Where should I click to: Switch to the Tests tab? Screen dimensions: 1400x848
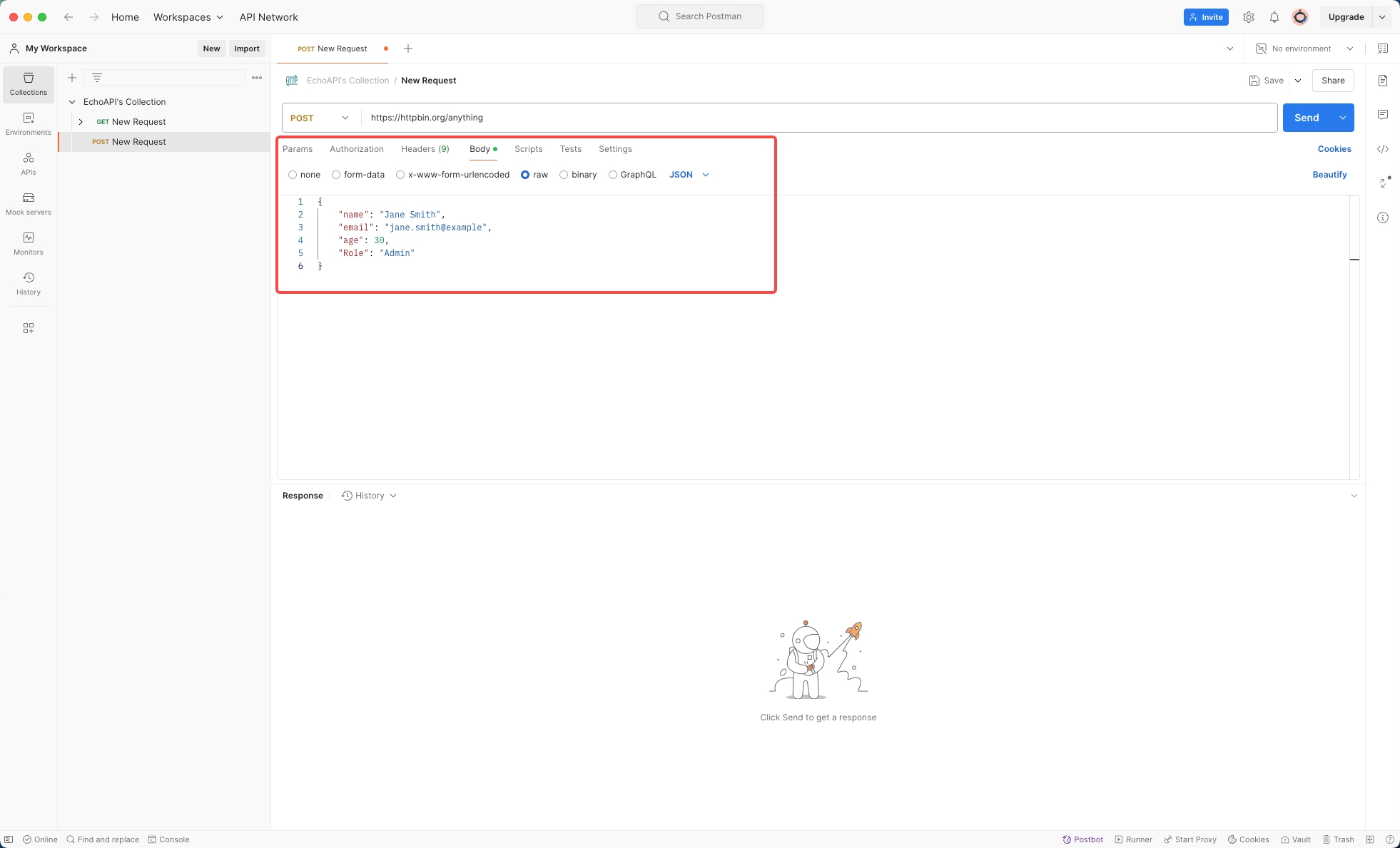570,148
